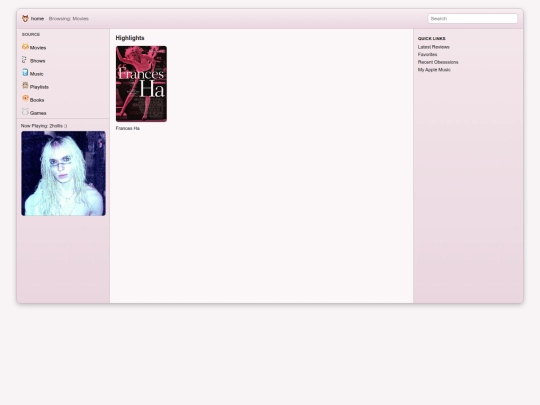Viewport: 540px width, 405px height.
Task: Click the SOURCE sidebar heading
Action: [x=31, y=34]
